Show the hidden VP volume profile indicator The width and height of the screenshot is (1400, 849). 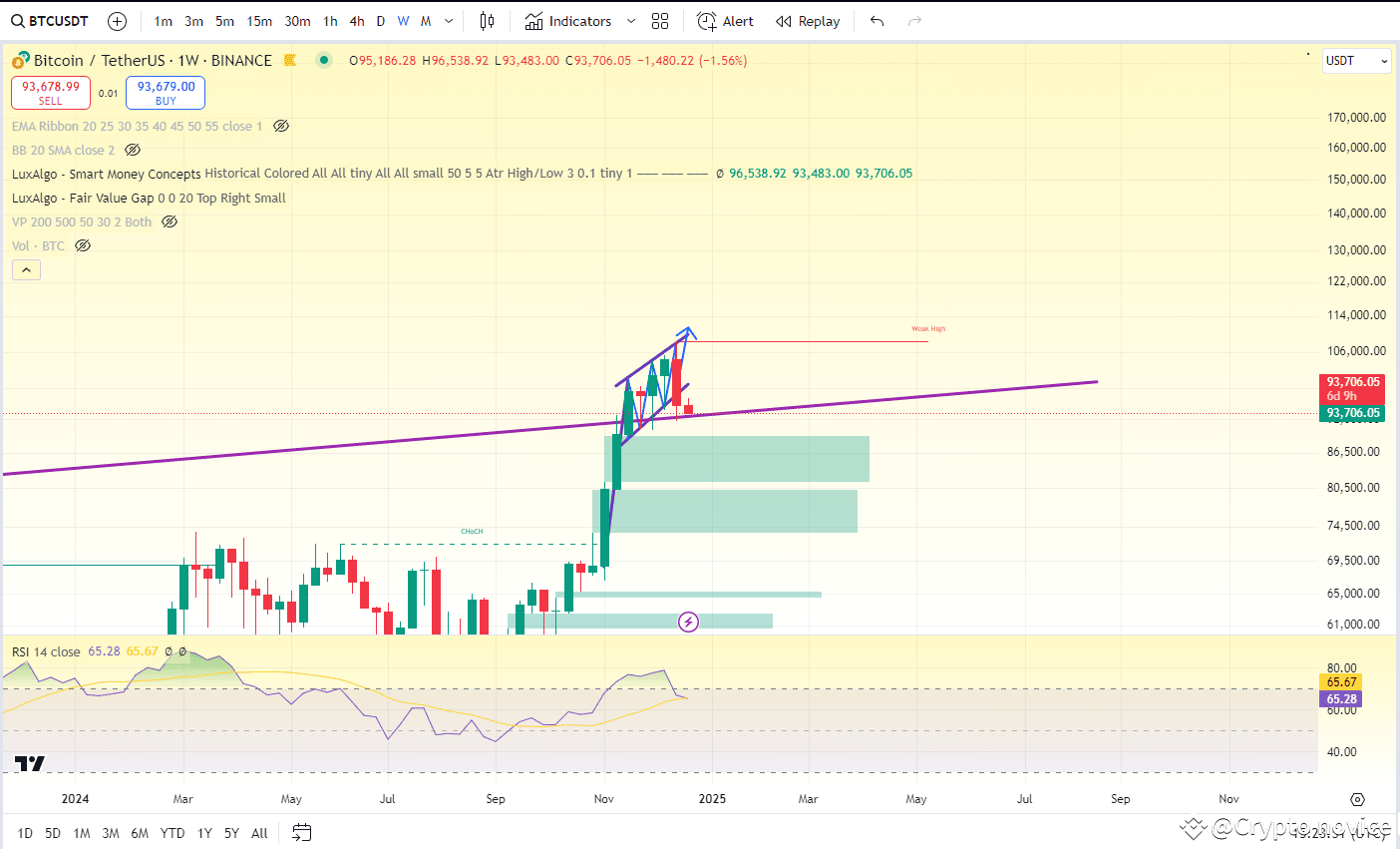point(170,221)
